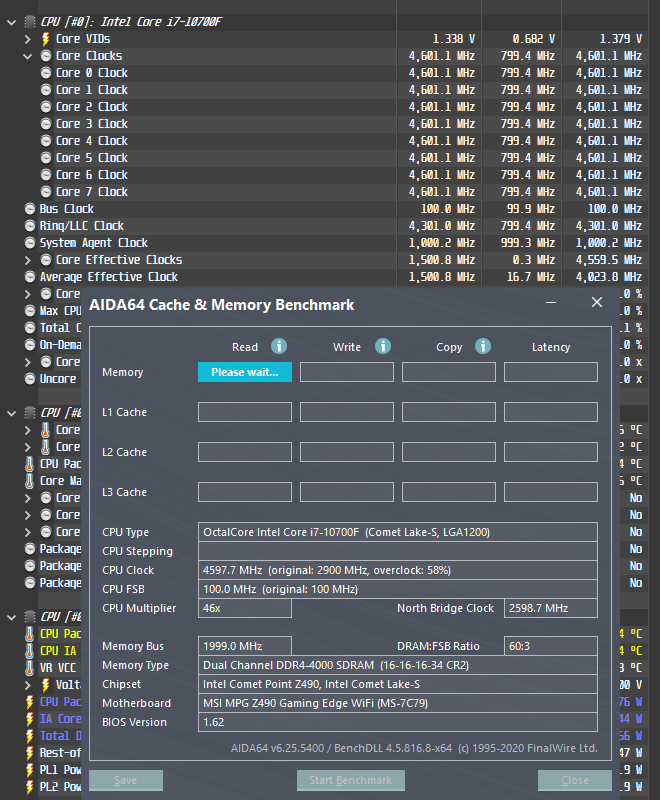Click the Copy info icon

483,346
